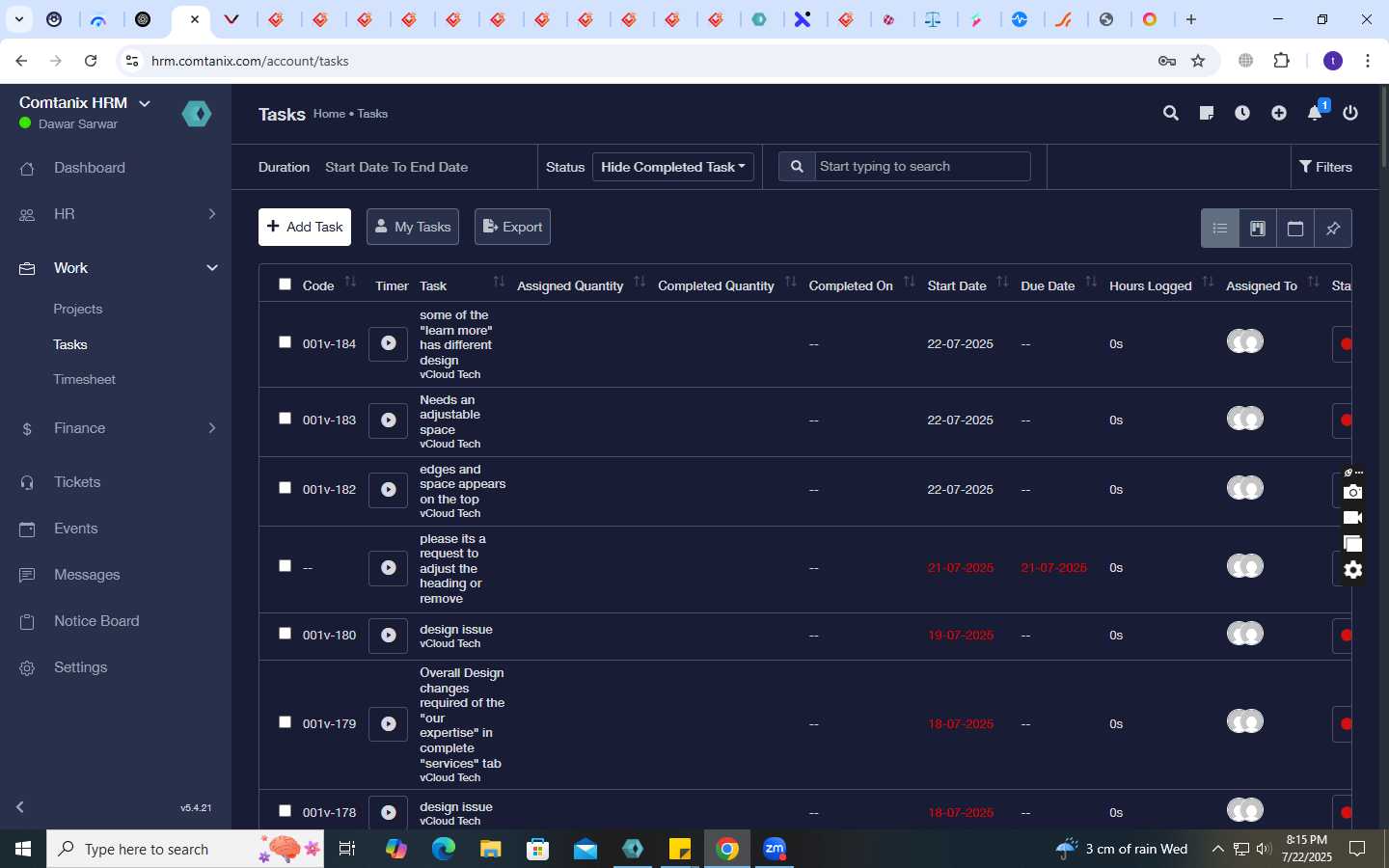
Task: Check the box for task 001v-180
Action: 285,634
